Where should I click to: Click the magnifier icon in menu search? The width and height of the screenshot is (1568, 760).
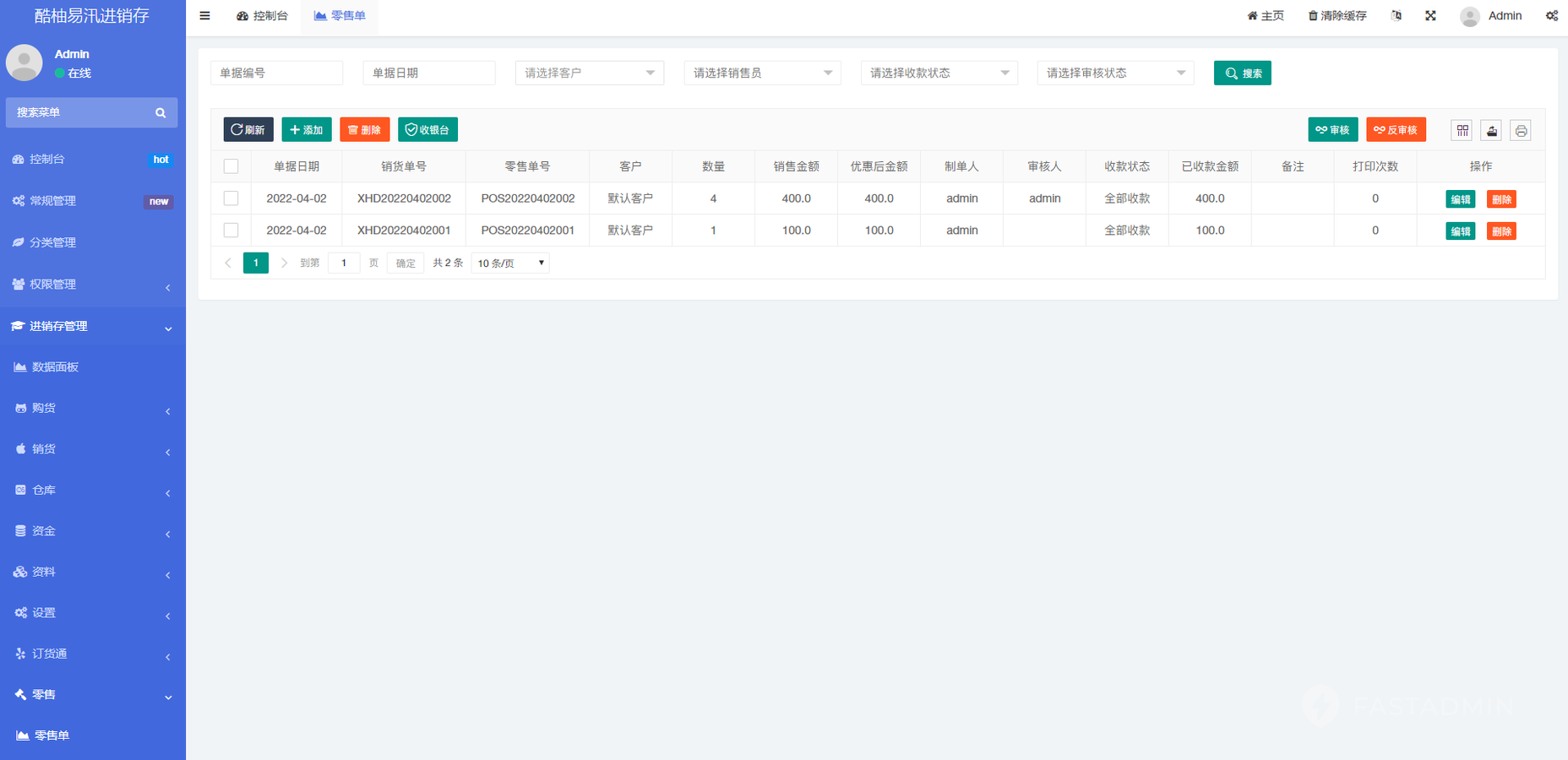(x=161, y=113)
